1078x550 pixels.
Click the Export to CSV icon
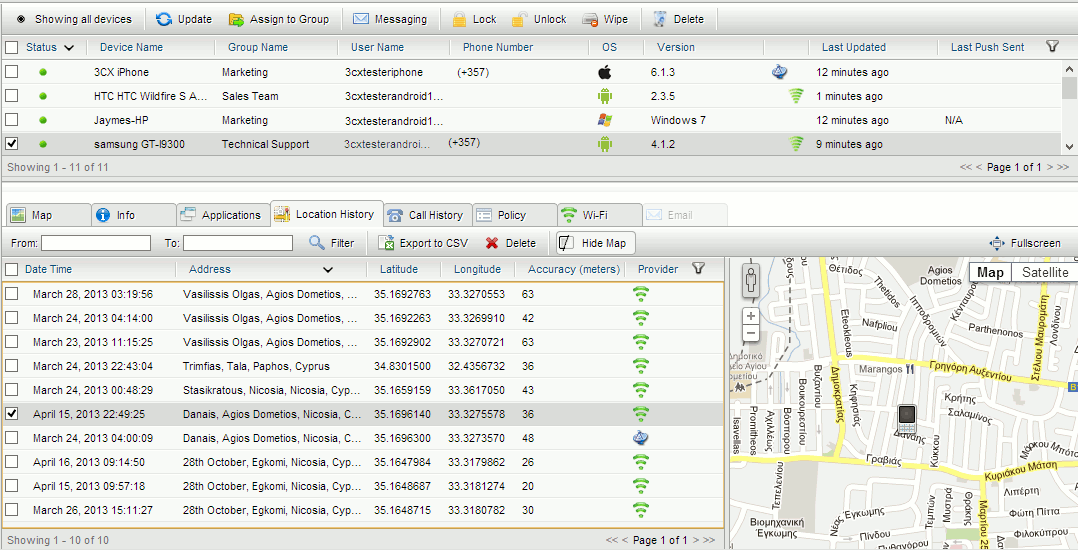click(x=387, y=243)
